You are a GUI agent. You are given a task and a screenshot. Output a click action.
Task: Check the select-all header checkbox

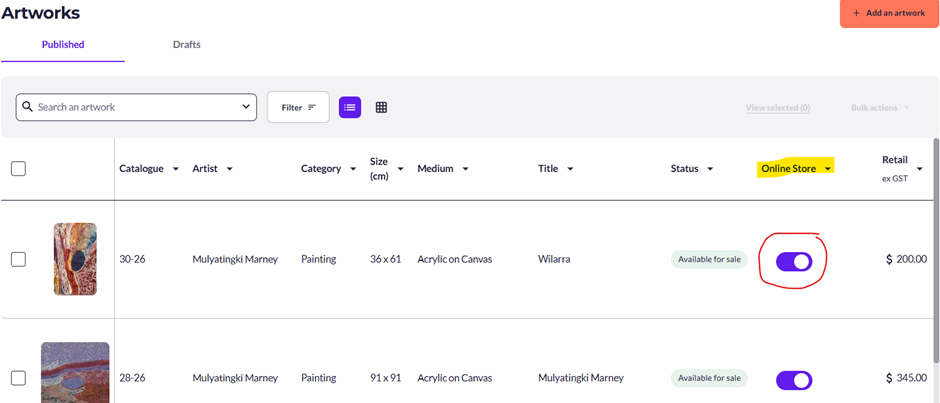[18, 168]
